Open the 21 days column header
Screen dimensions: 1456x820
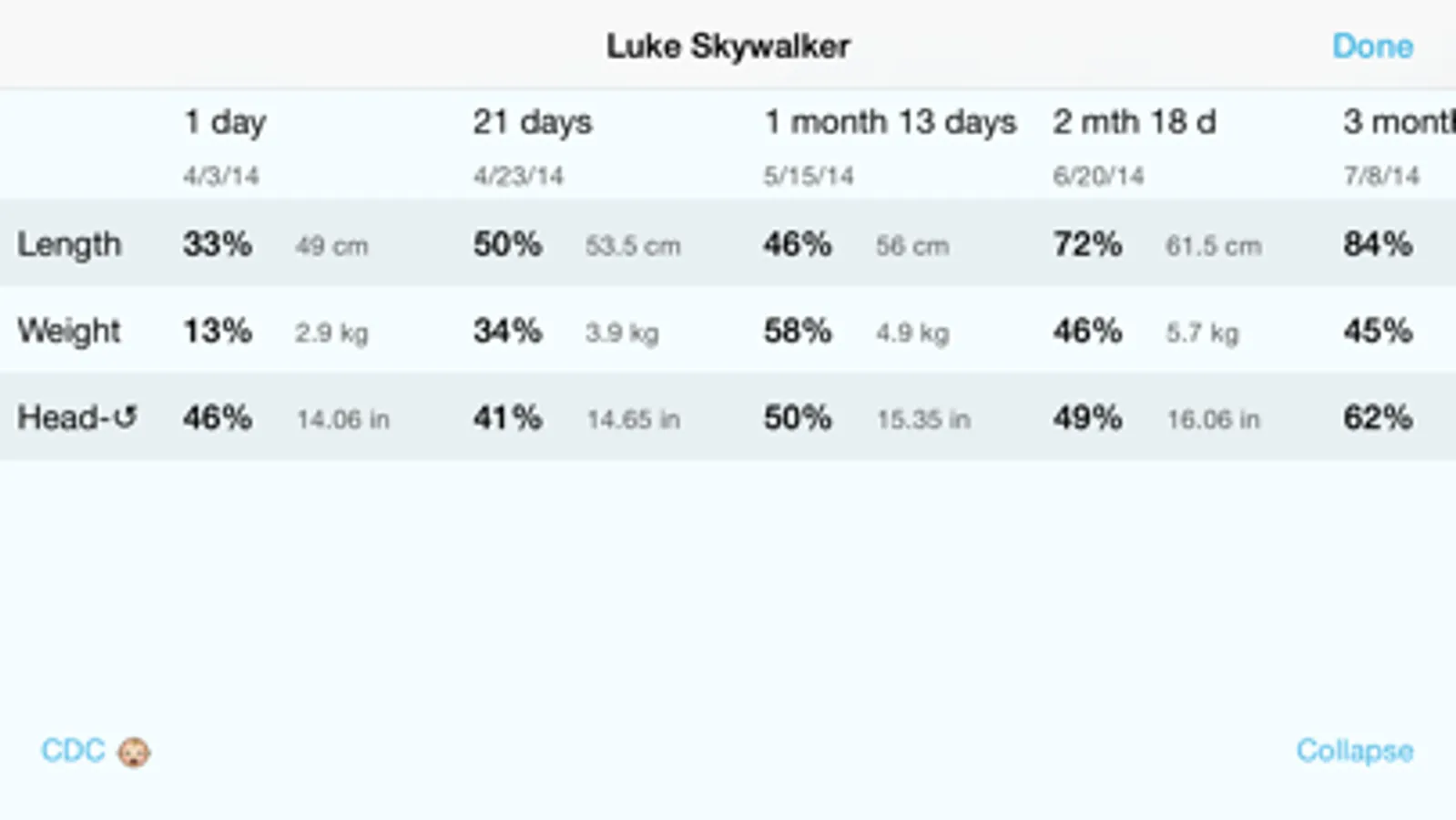pos(533,122)
